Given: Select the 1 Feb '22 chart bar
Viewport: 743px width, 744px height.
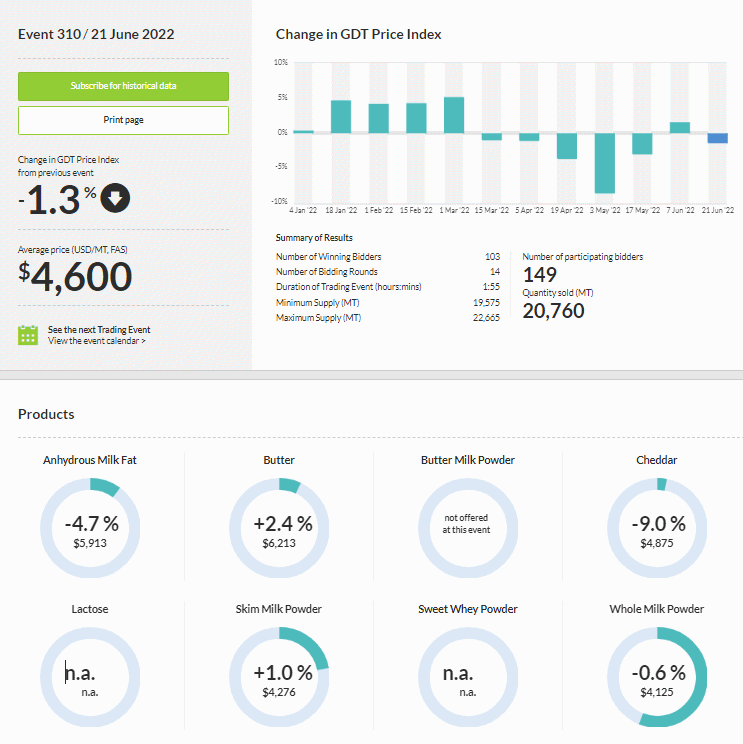Looking at the screenshot, I should pos(378,118).
